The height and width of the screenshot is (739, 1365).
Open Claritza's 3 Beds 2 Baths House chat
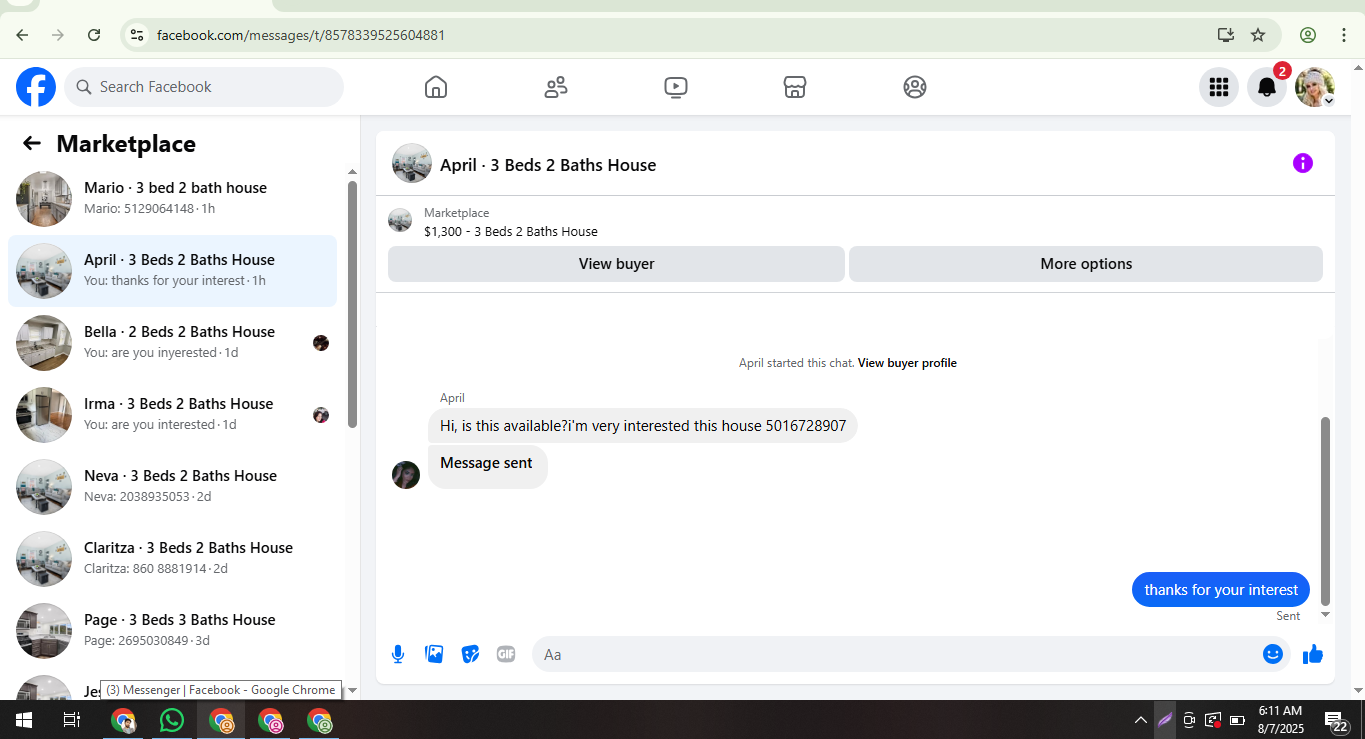172,559
